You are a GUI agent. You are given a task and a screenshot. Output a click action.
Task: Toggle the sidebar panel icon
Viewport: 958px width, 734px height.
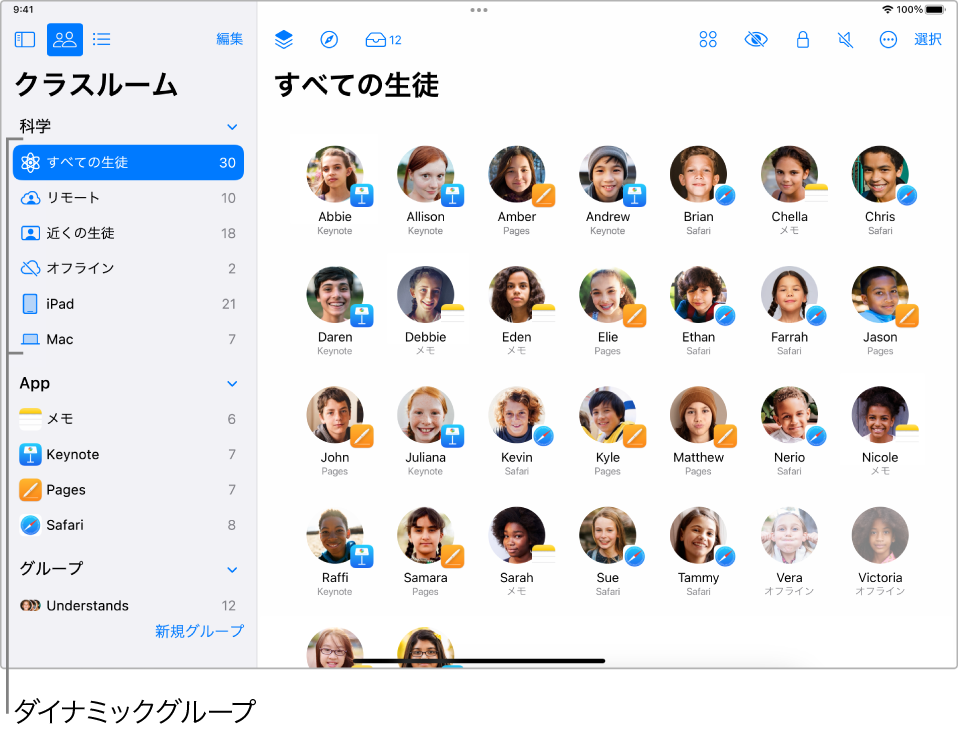click(x=25, y=39)
